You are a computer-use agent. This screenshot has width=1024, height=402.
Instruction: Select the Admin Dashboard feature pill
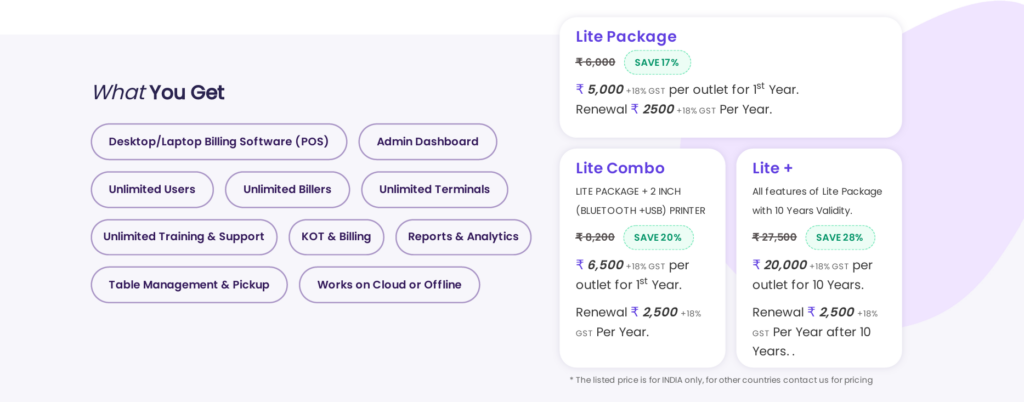pos(427,142)
